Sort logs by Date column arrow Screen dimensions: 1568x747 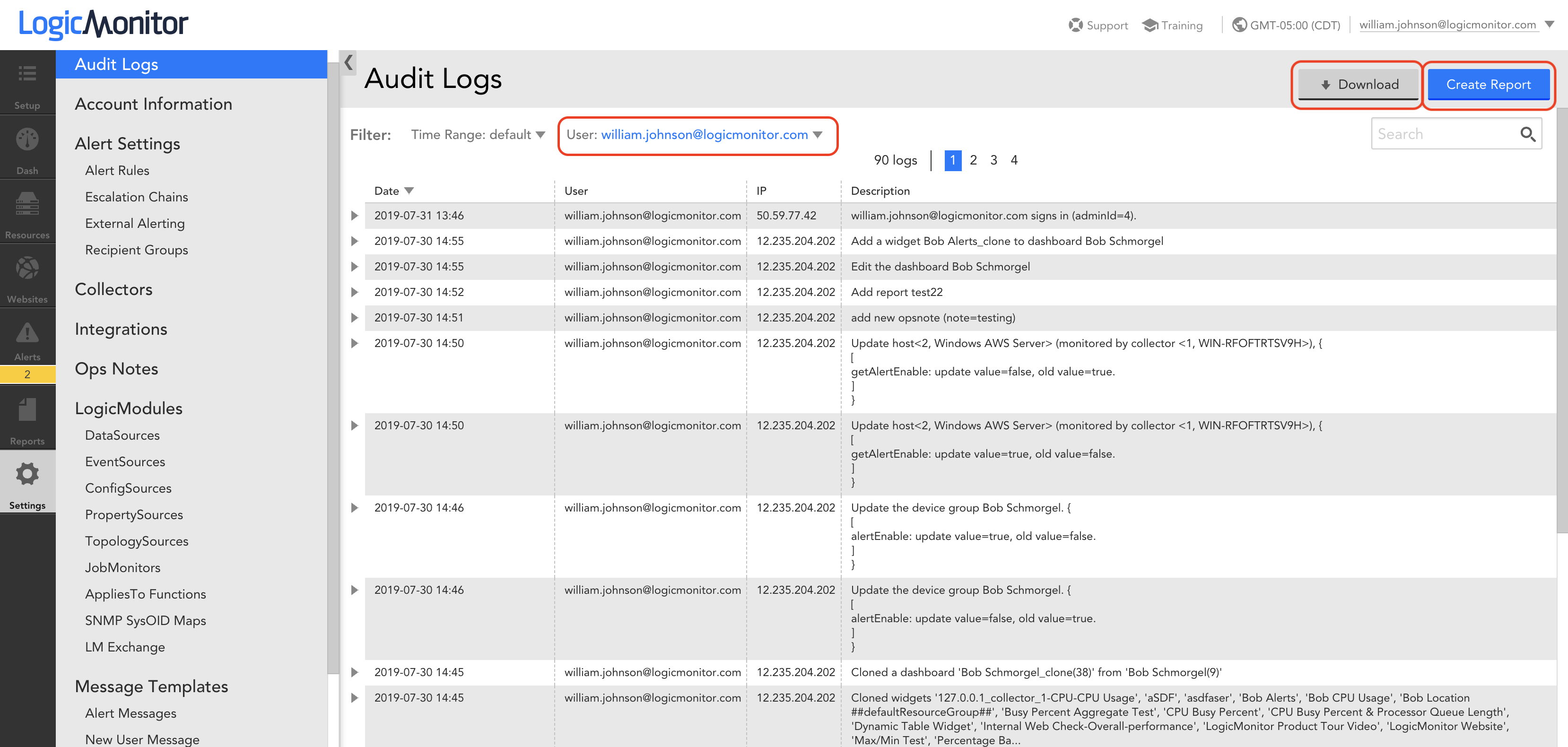click(x=409, y=191)
